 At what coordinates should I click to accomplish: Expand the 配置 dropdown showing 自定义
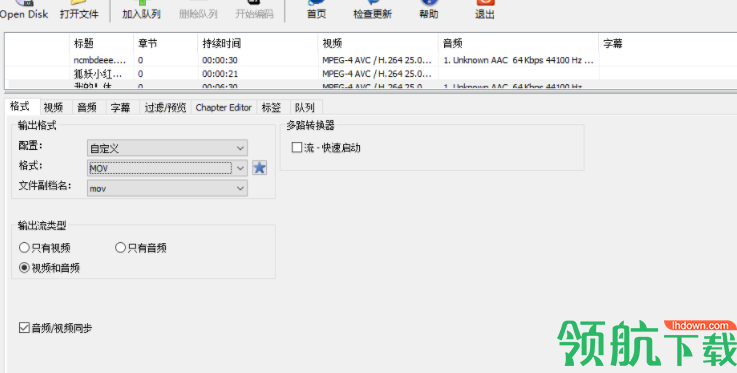(x=167, y=148)
